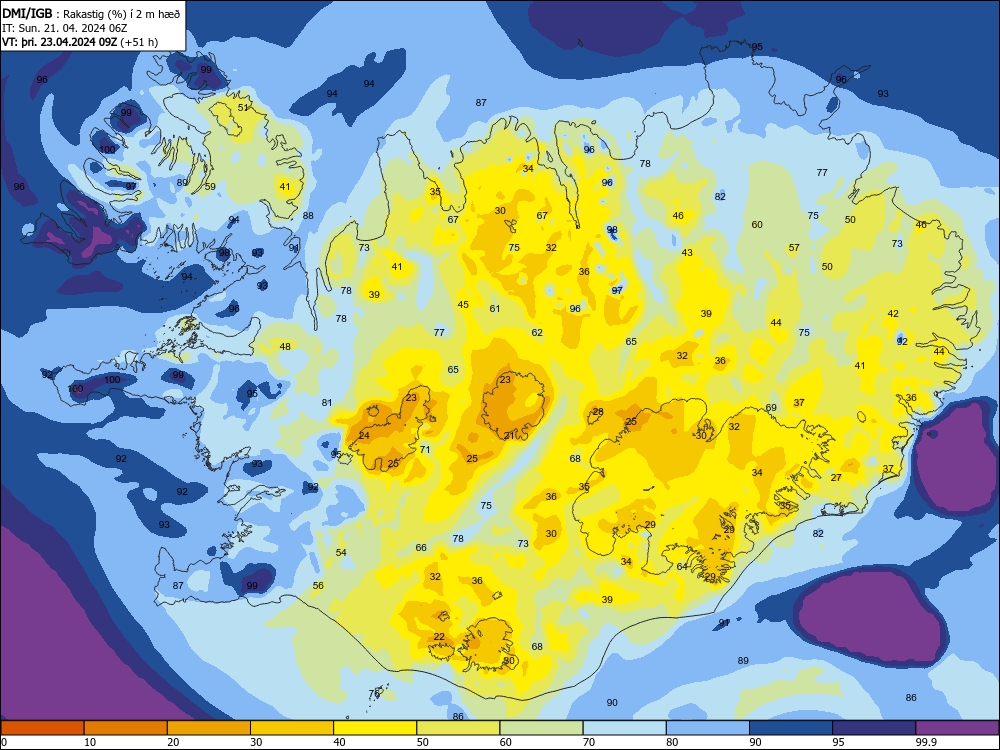Select the map value '45'
The width and height of the screenshot is (1000, 750).
tap(463, 304)
